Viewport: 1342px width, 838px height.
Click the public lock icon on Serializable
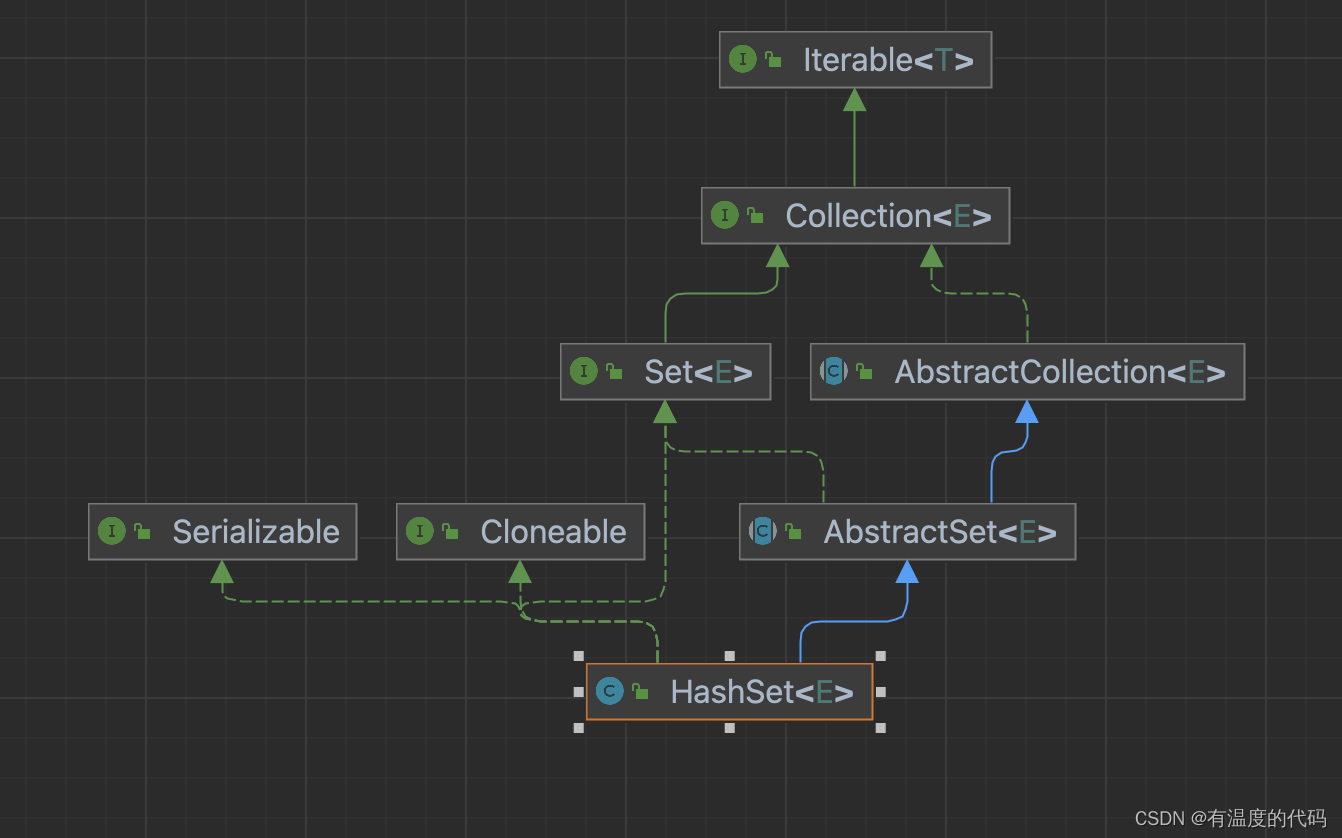142,532
